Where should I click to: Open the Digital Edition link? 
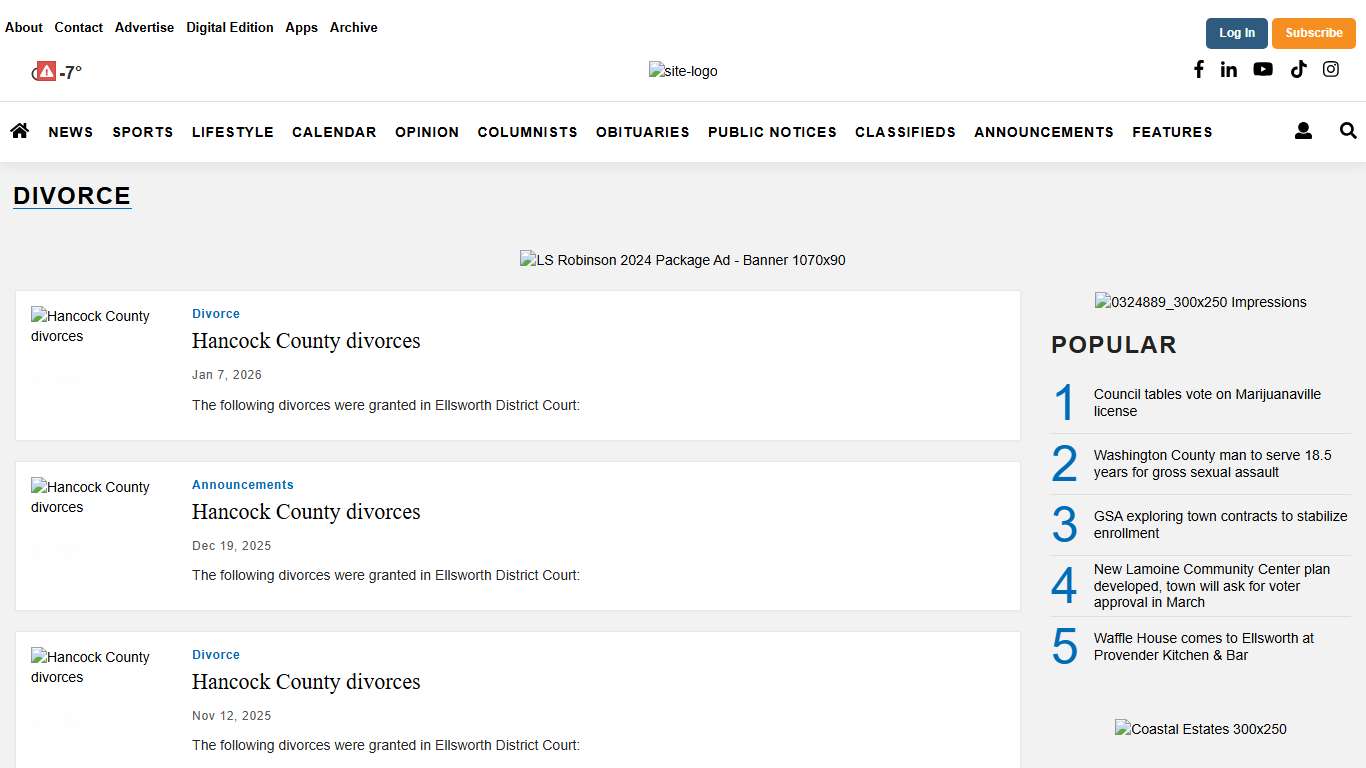[x=229, y=28]
